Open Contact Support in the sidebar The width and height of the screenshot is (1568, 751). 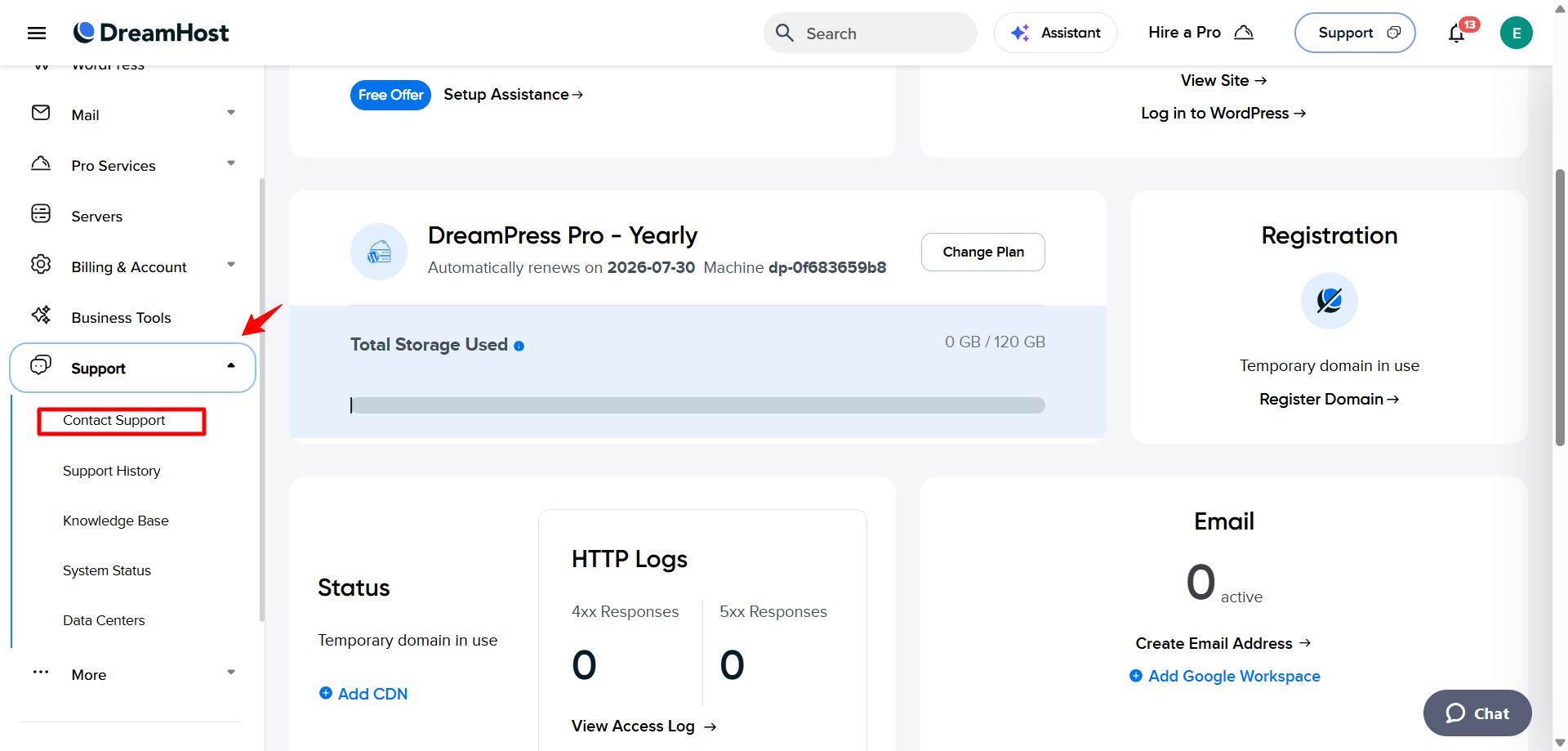114,420
